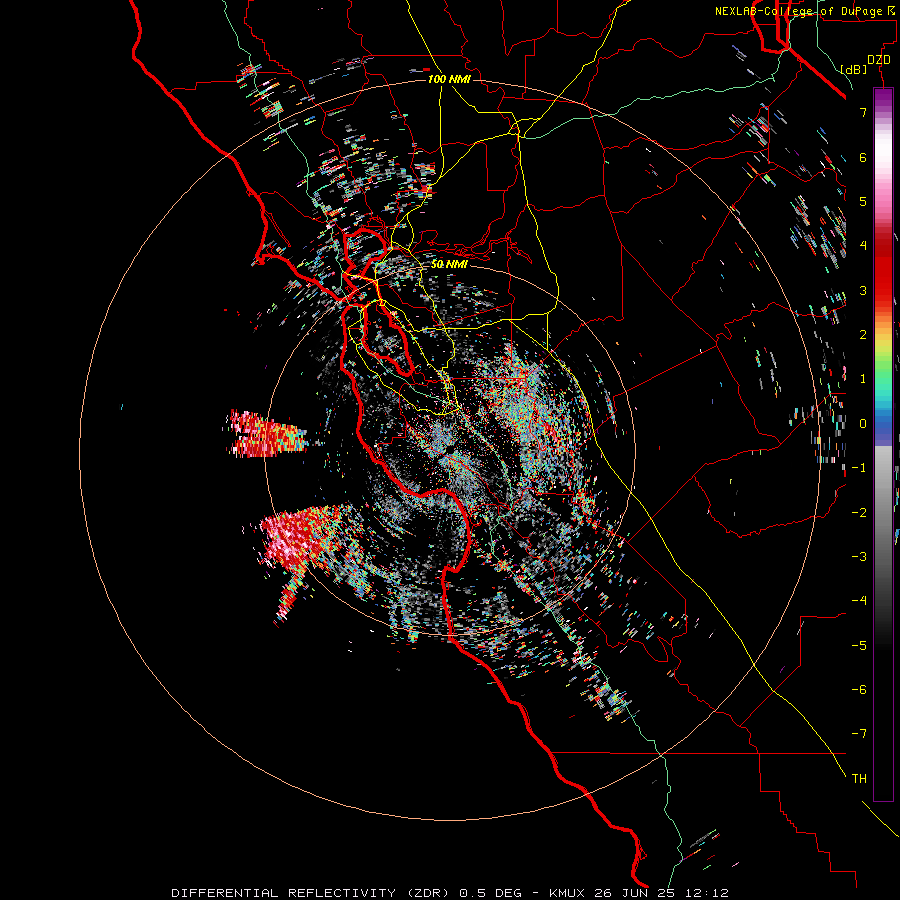
Task: Click the "100 NMI" range ring label
Action: click(x=449, y=79)
